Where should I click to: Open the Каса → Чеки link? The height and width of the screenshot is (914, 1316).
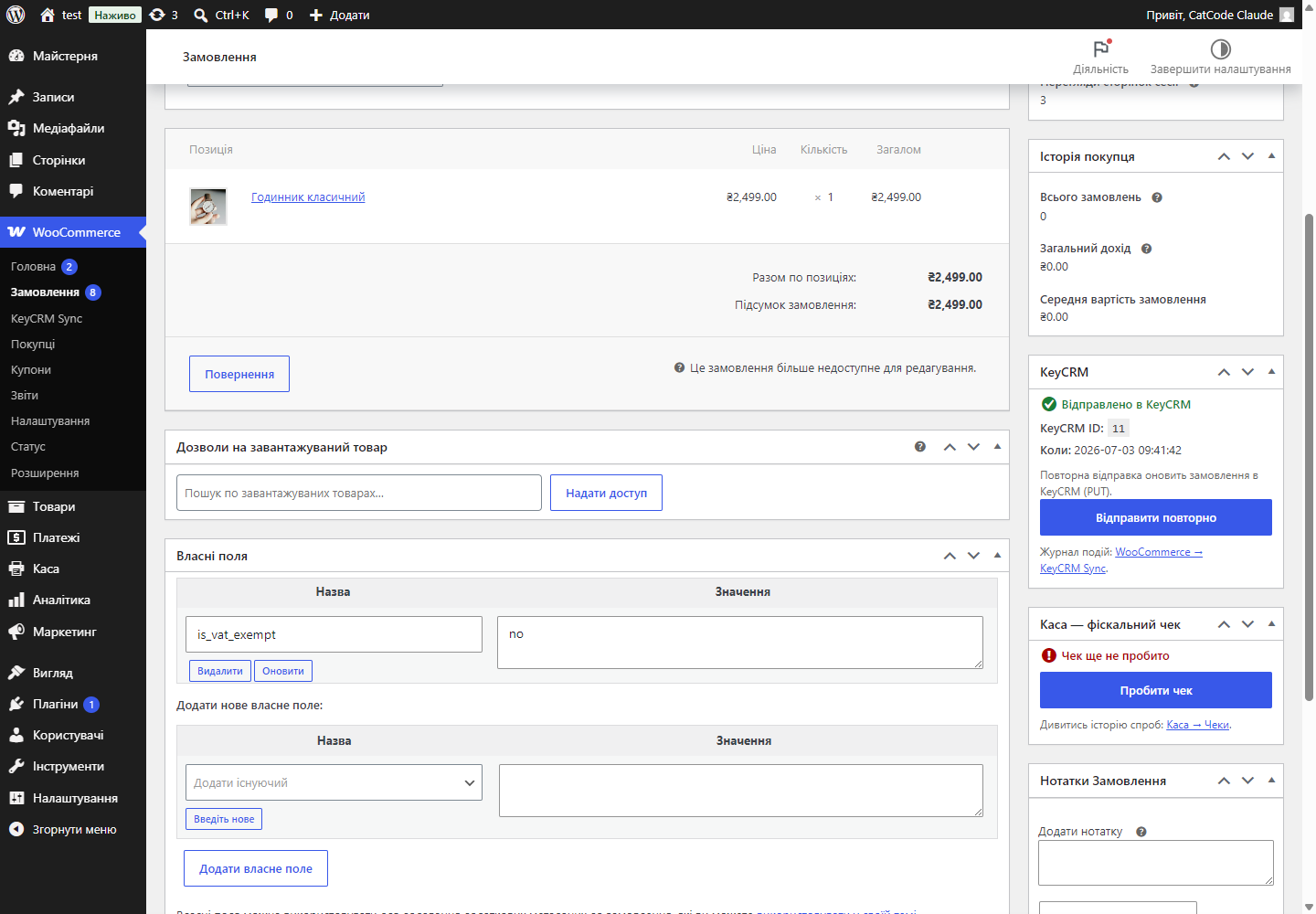(x=1198, y=725)
